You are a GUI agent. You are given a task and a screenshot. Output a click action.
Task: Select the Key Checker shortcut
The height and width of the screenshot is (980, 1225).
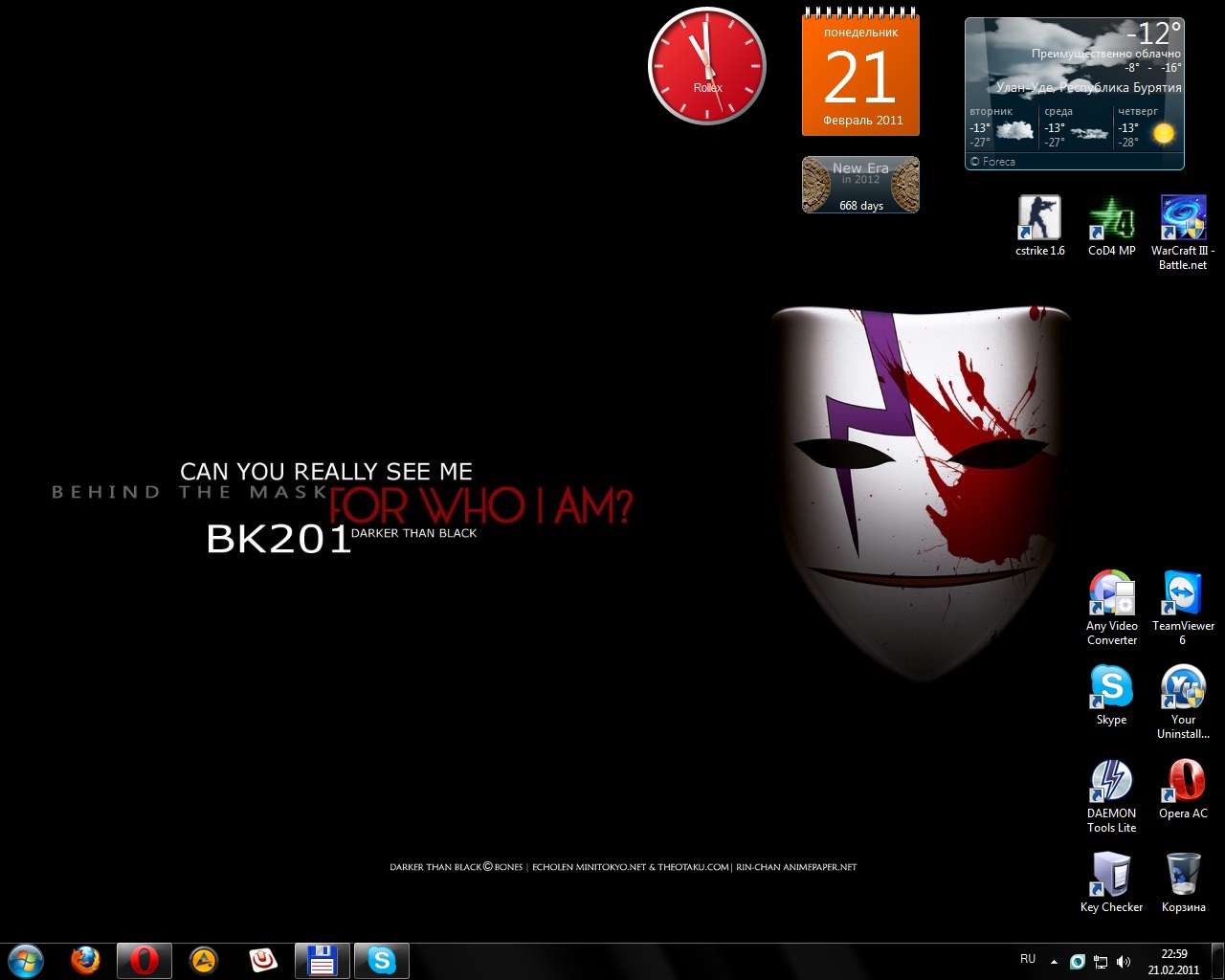tap(1111, 875)
